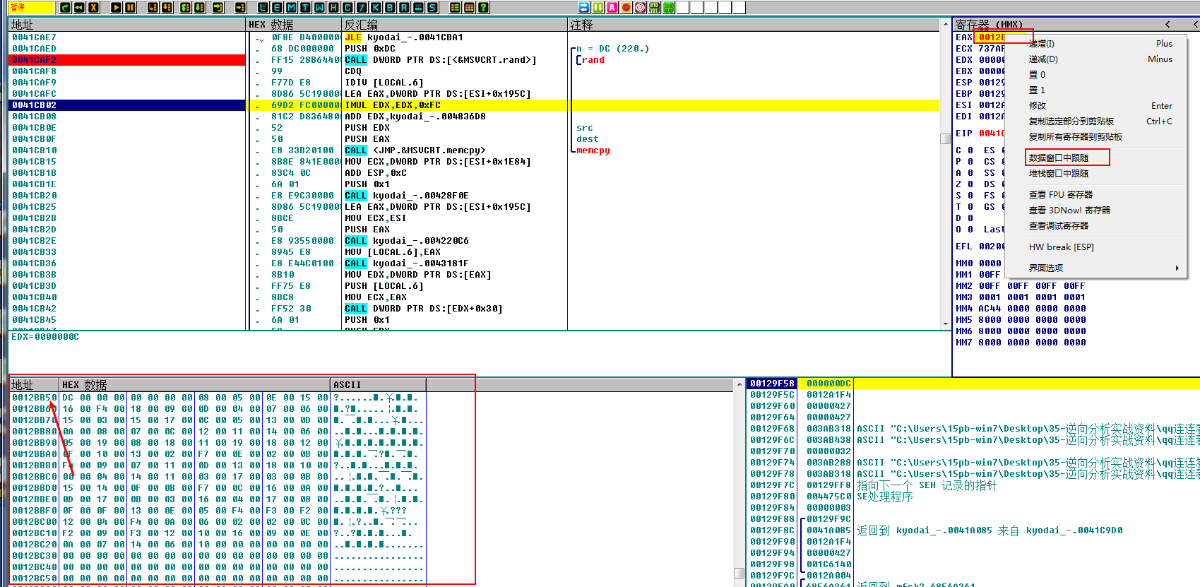Click the IMUL EDX,EDX,0xFC instruction

[390, 105]
